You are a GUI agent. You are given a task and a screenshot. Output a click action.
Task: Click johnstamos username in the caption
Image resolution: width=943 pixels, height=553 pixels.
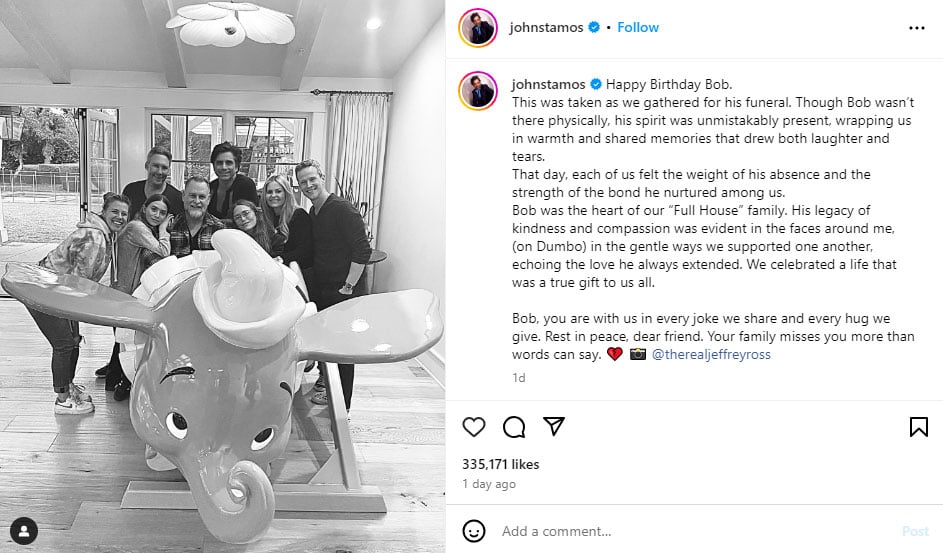pyautogui.click(x=548, y=84)
